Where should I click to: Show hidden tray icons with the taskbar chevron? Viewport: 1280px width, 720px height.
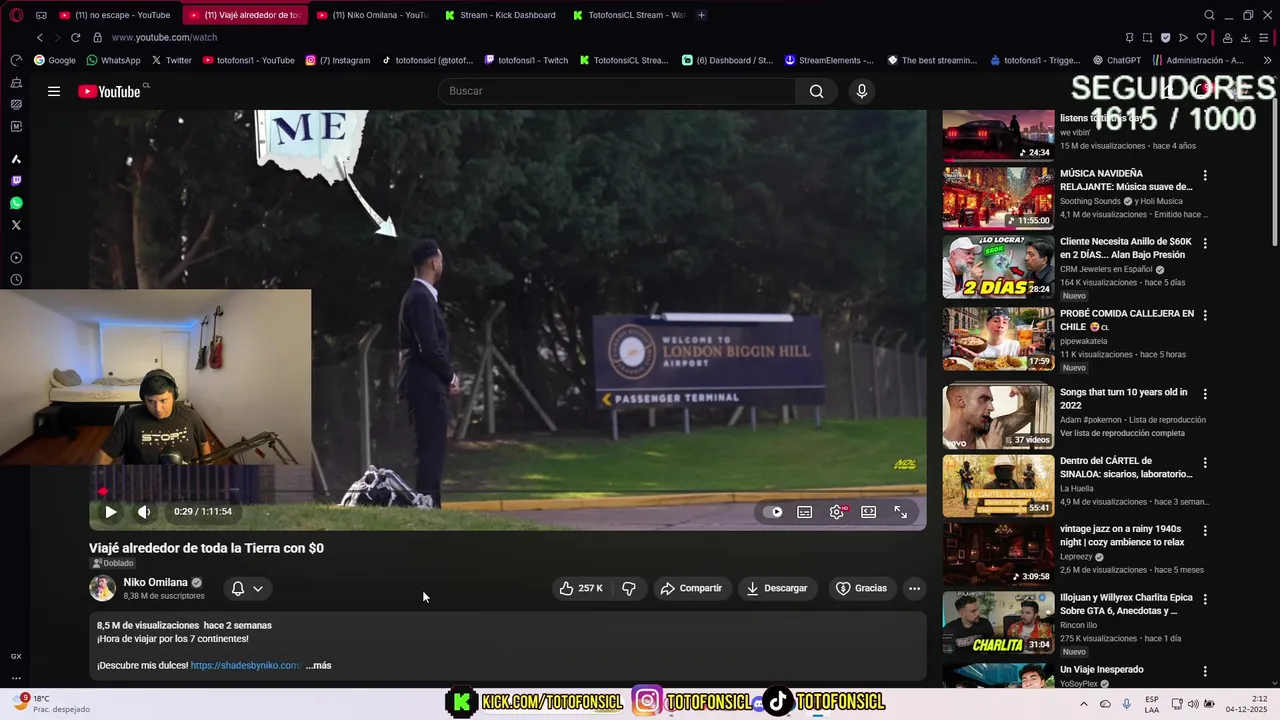pyautogui.click(x=1084, y=703)
